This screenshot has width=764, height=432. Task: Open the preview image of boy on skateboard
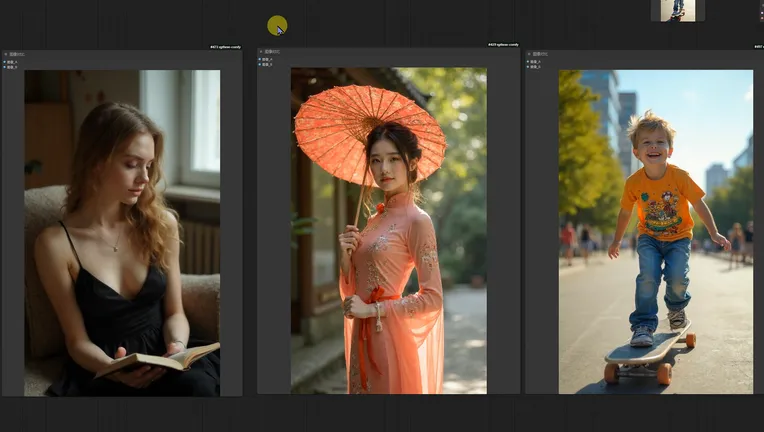656,232
